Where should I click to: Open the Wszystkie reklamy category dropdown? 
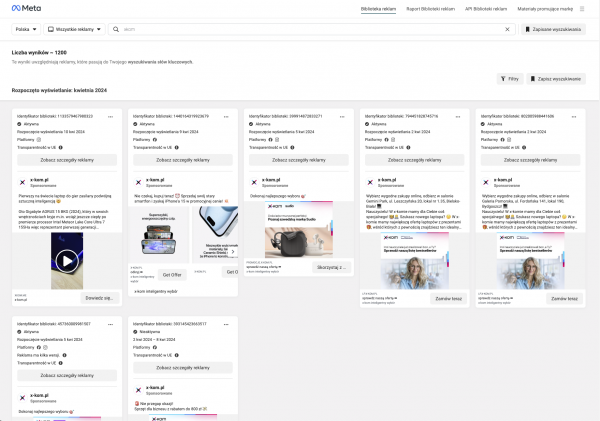pyautogui.click(x=73, y=31)
